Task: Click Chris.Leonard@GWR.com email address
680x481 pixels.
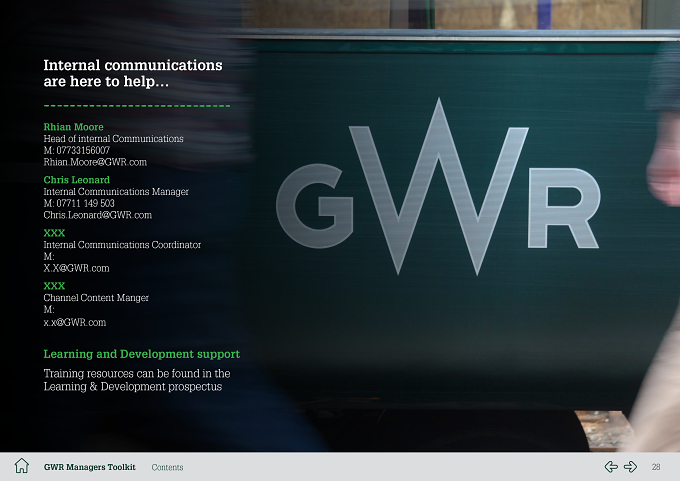Action: [x=98, y=215]
